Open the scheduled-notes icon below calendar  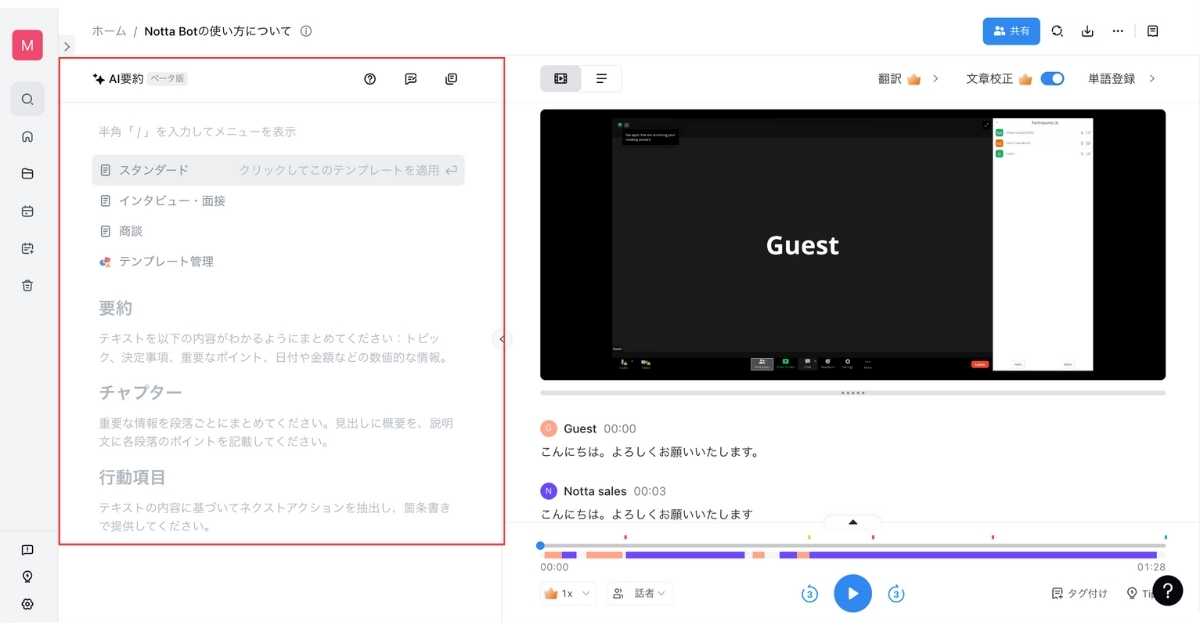[28, 248]
